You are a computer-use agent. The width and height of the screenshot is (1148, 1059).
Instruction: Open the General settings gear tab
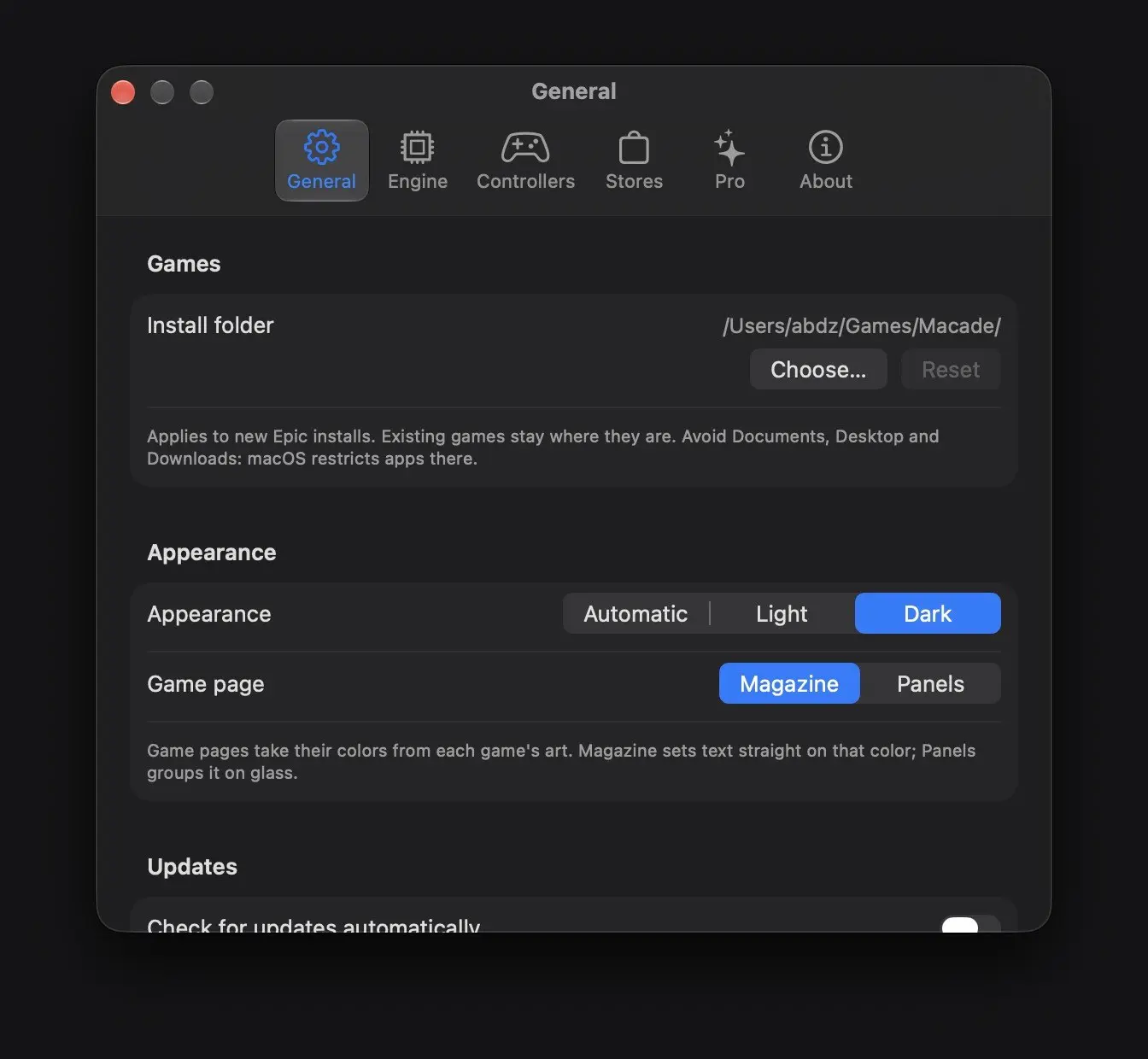pos(321,161)
